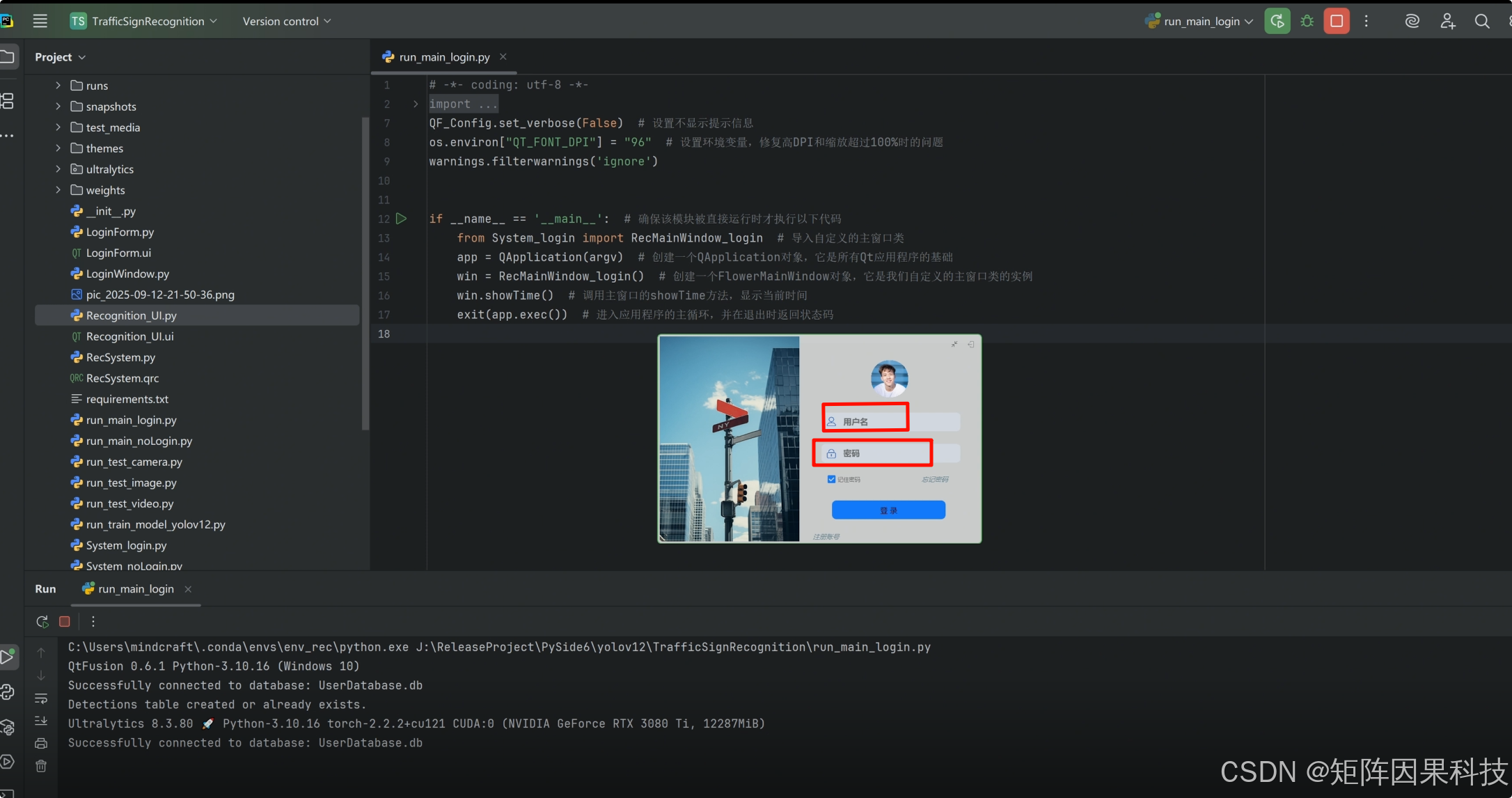Select the run_main_login.py editor tab
Screen dimensions: 1512x798
point(443,57)
